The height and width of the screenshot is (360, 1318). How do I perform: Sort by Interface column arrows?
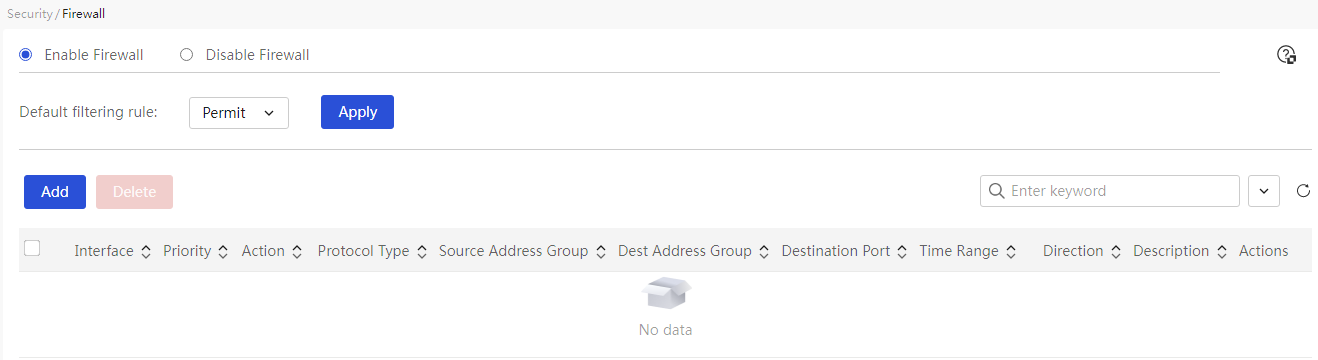[x=146, y=252]
